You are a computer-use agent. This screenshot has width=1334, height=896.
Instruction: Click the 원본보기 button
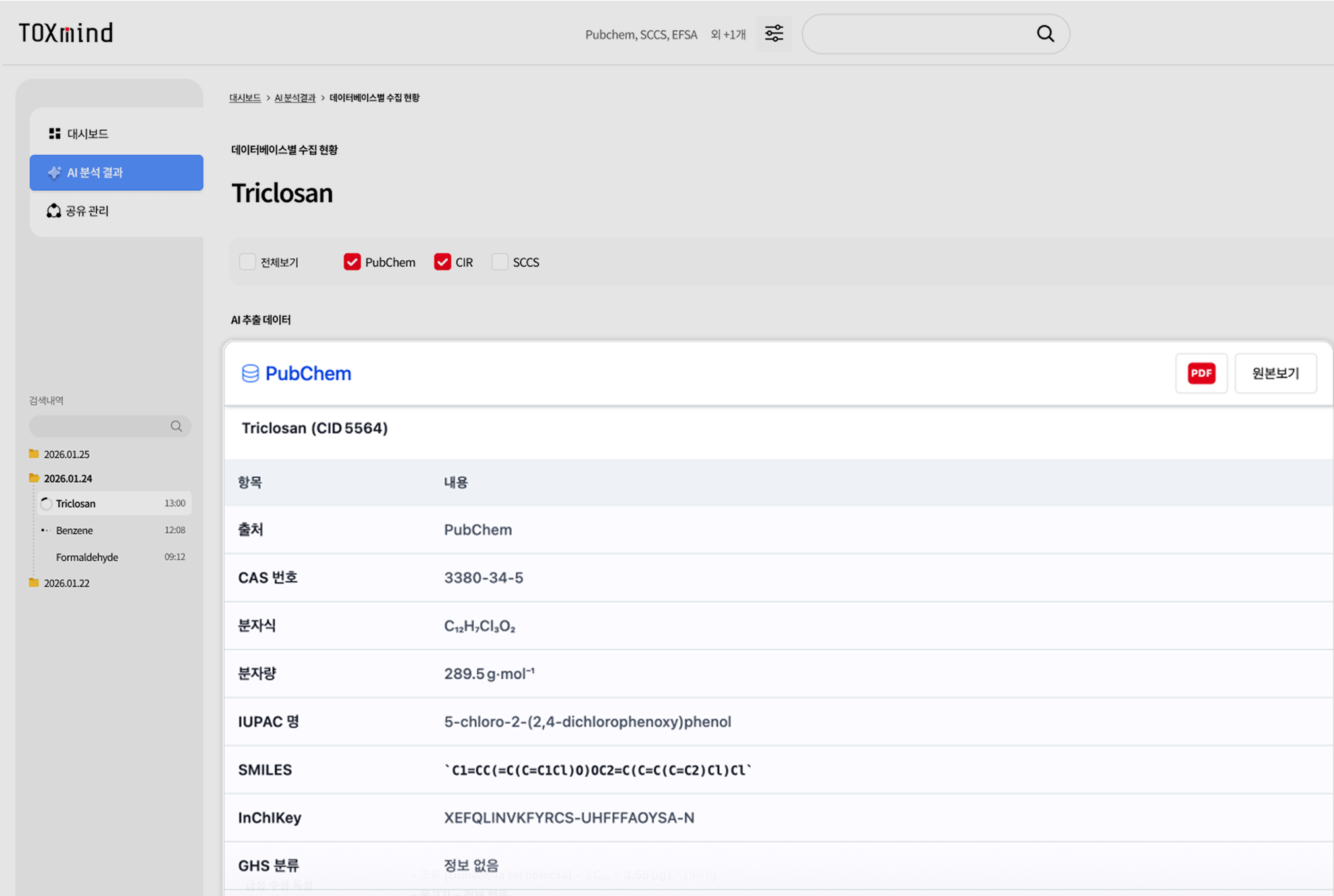click(x=1276, y=373)
